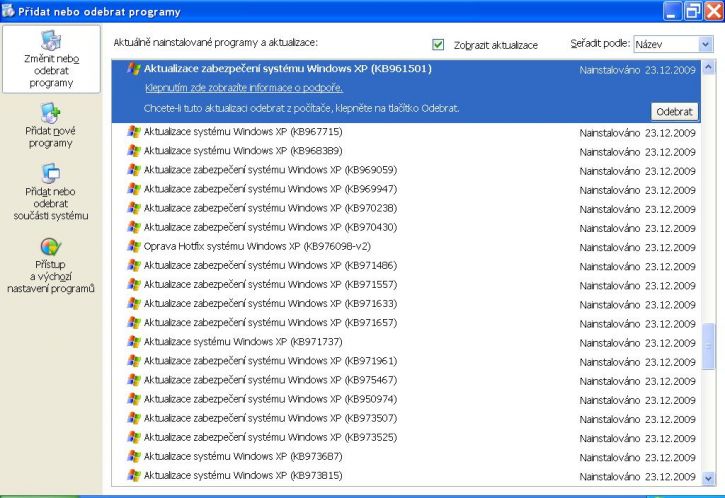
Task: Click Windows flag icon next to KB973507
Action: (x=134, y=418)
